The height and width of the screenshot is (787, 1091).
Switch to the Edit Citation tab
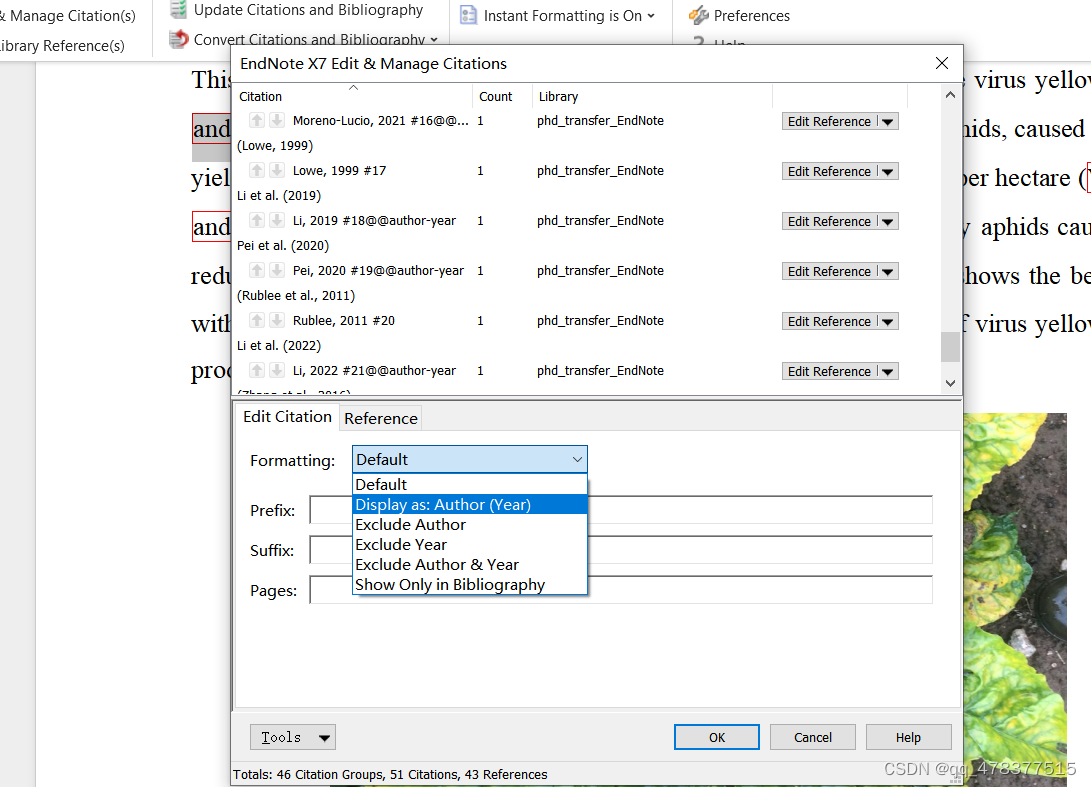point(287,417)
